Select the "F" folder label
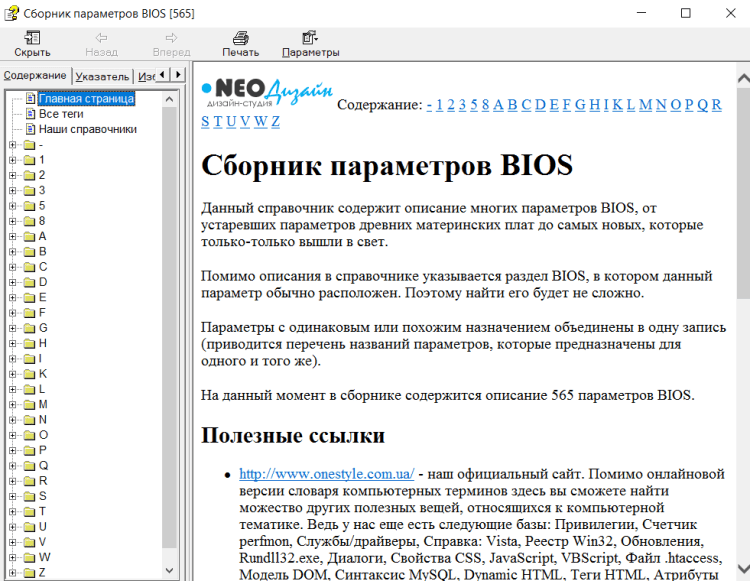The image size is (750, 581). (42, 313)
